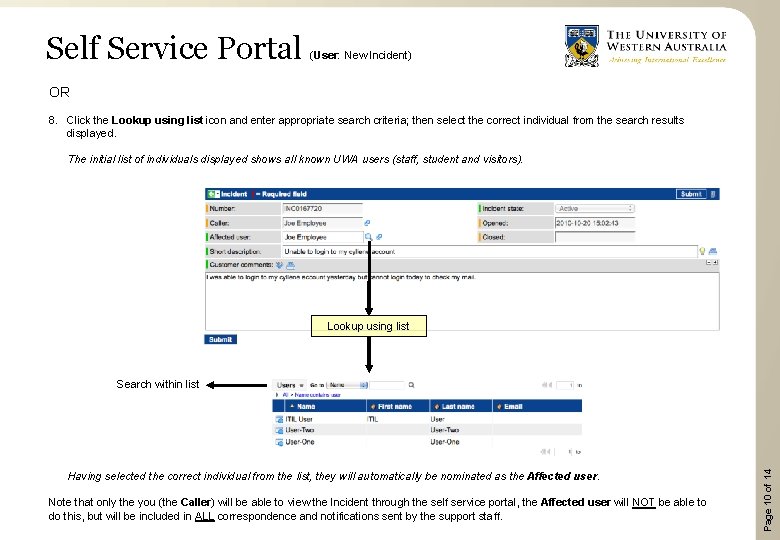Click icon right of light bulb in Short description
The height and width of the screenshot is (540, 780).
(713, 251)
